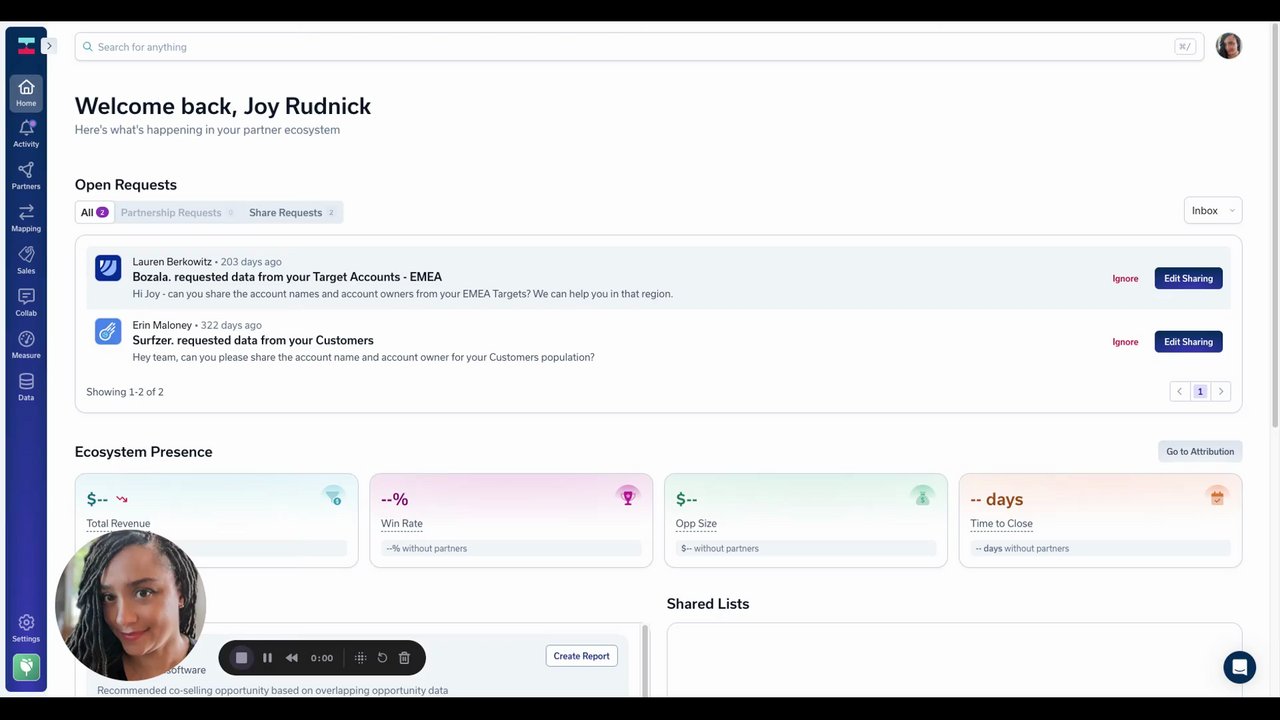Open the Mapping section
This screenshot has height=720, width=1280.
(x=26, y=218)
